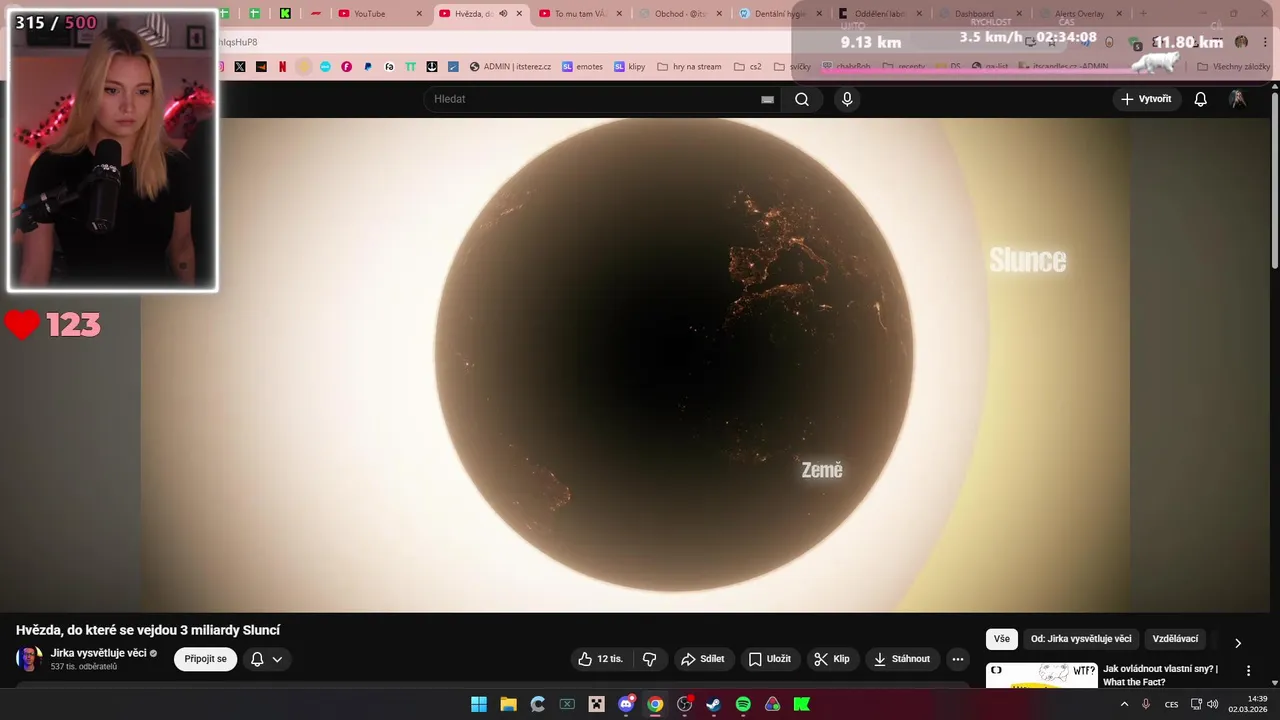Open YouTube notifications bell in the header

point(1201,99)
